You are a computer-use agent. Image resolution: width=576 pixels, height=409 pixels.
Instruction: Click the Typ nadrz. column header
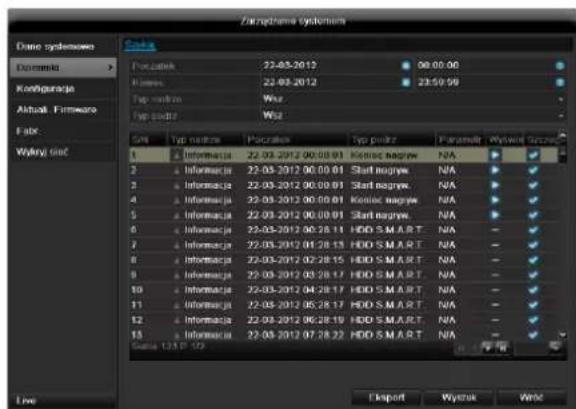205,140
